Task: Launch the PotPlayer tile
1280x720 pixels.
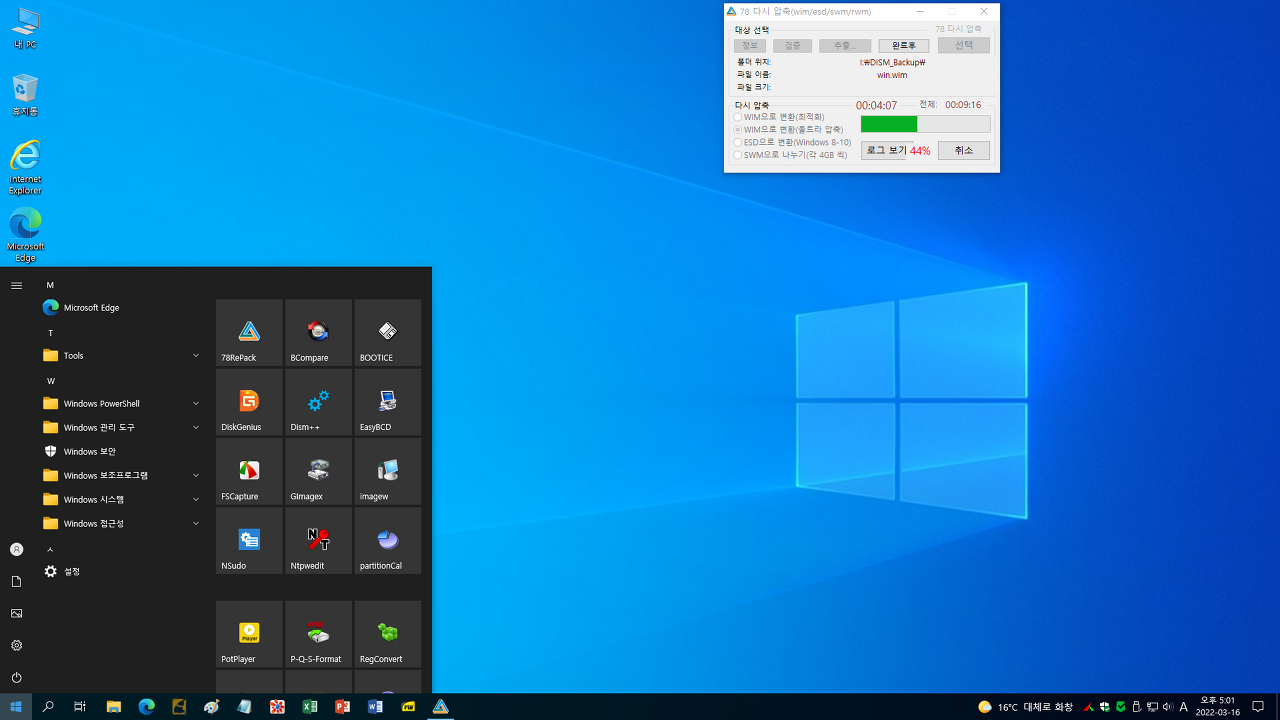Action: click(249, 634)
